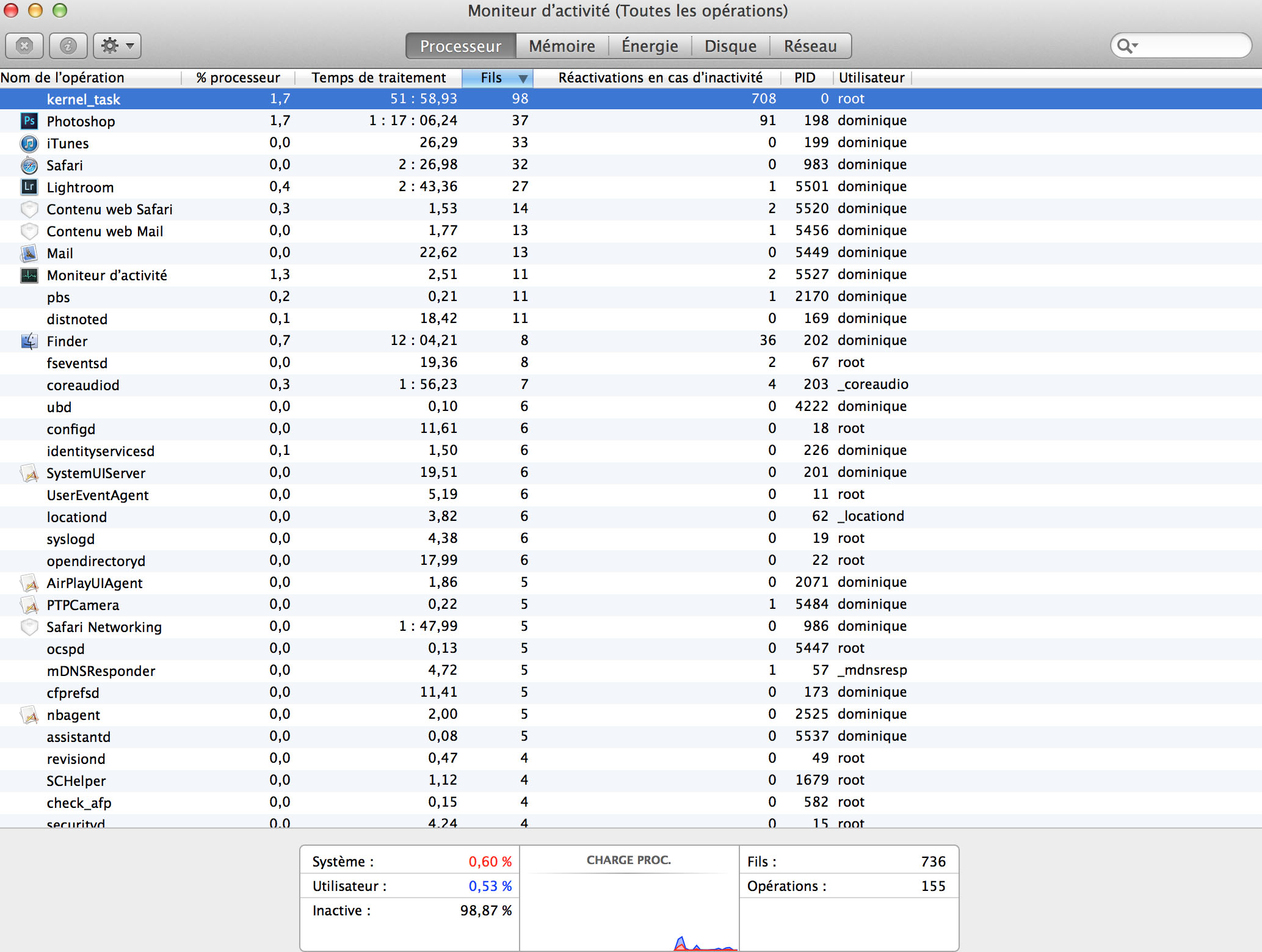Viewport: 1262px width, 952px height.
Task: Select the pbs process row
Action: (x=631, y=297)
